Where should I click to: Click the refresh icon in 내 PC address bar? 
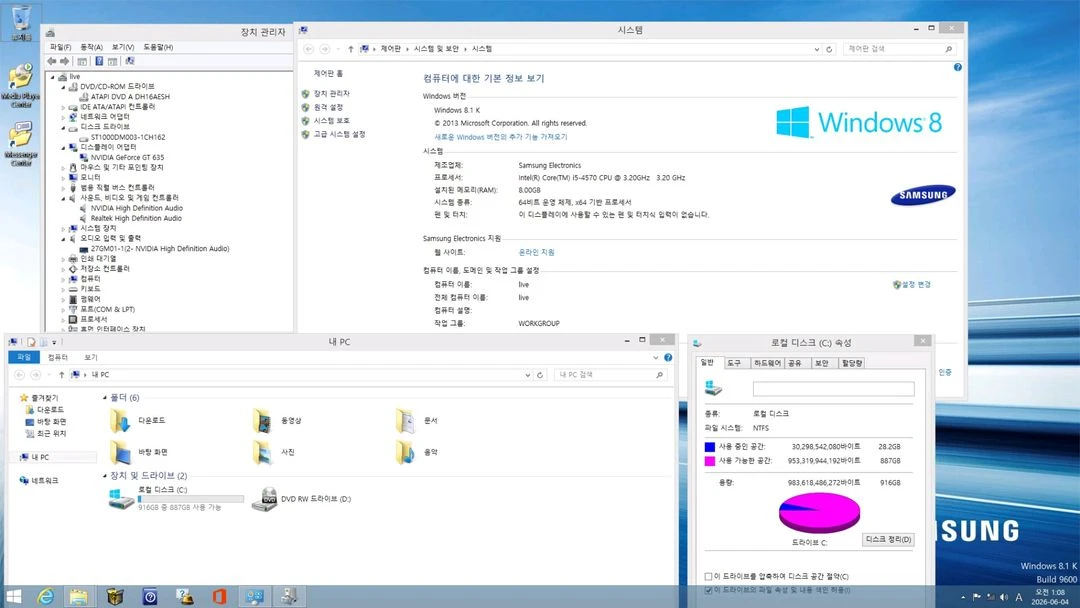pos(540,375)
